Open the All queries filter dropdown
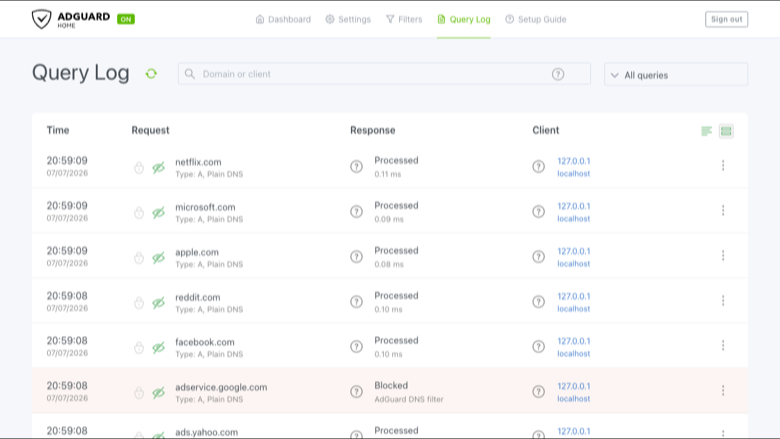This screenshot has height=439, width=780. (676, 75)
